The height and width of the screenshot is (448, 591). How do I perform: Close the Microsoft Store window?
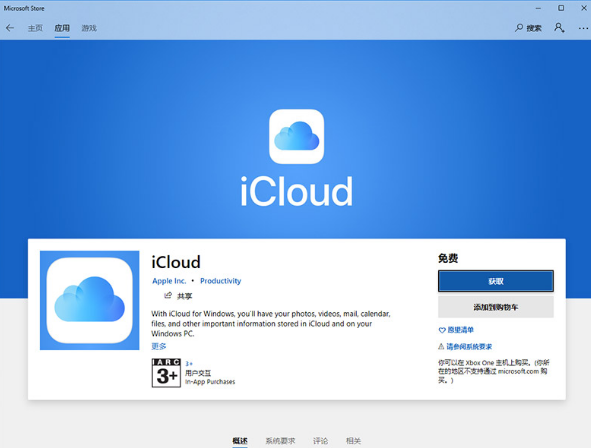pos(584,8)
